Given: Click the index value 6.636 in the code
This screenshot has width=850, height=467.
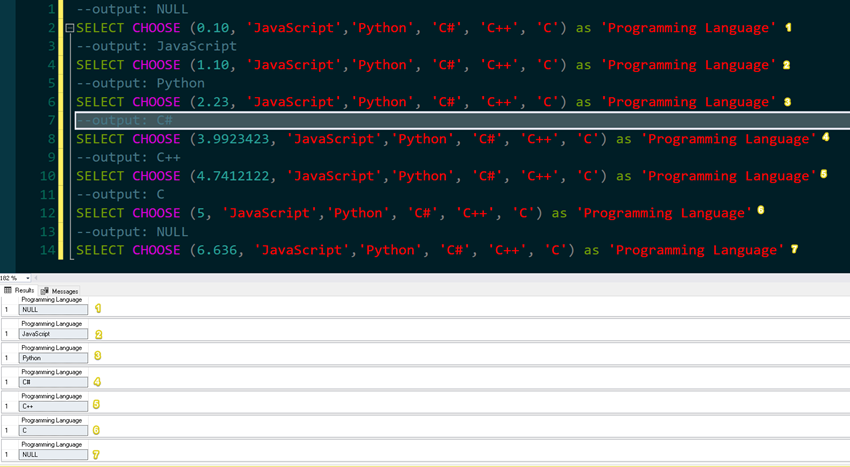Looking at the screenshot, I should click(x=217, y=250).
